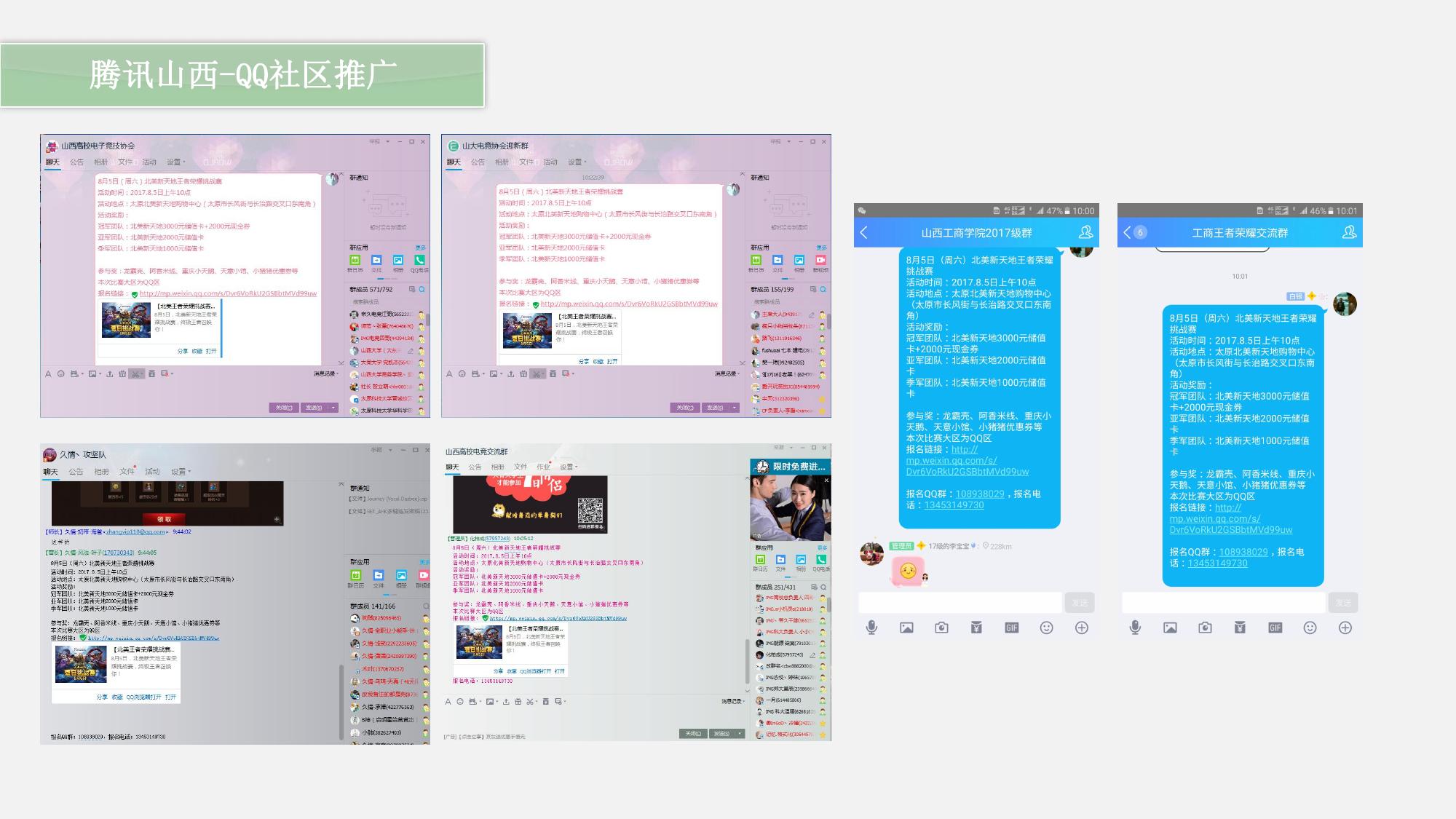Tap phone number 13453149730 in 山西工商学院2017级群

pos(954,505)
